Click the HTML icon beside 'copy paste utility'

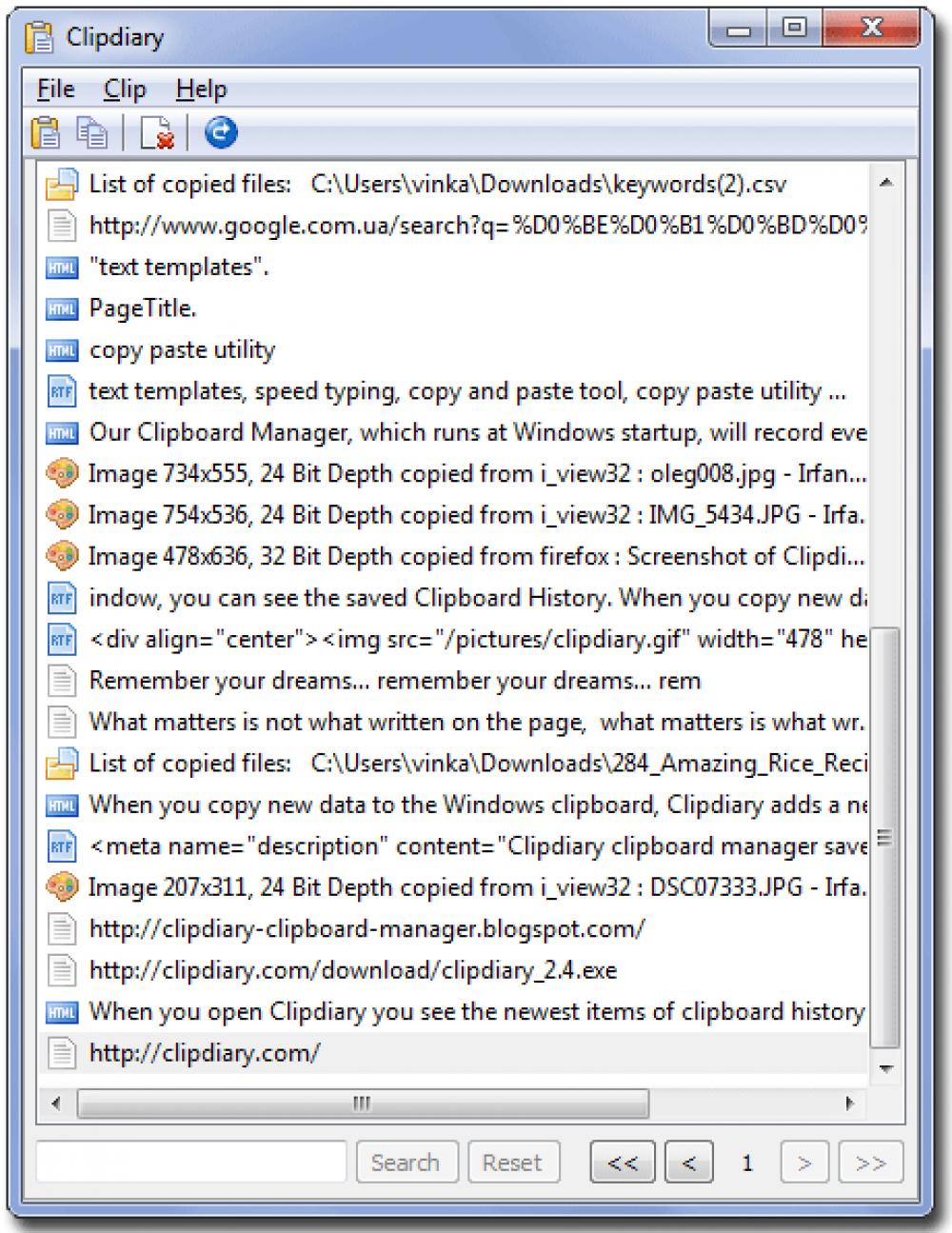(61, 349)
